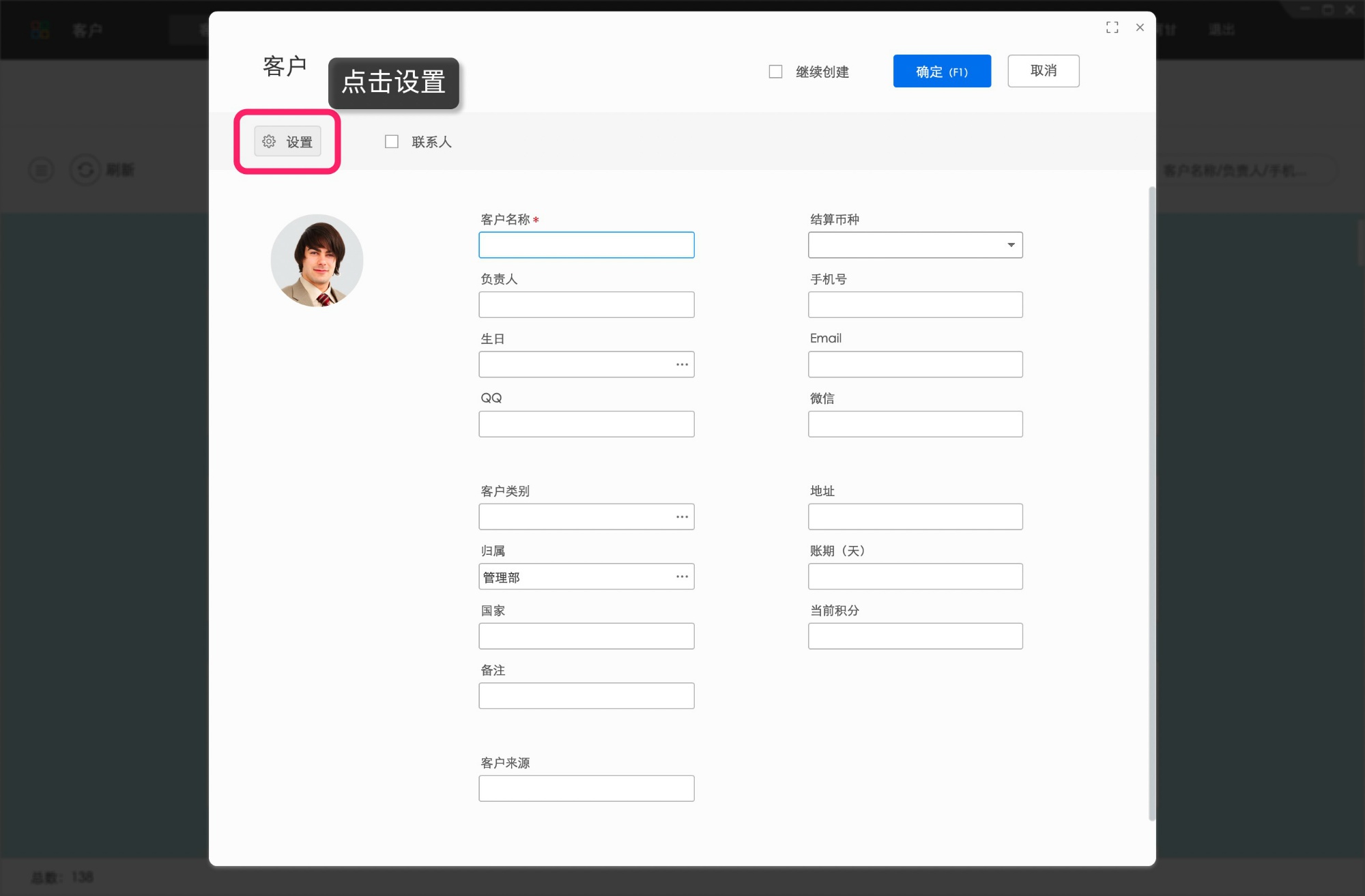Click 退出 in the background top bar
This screenshot has height=896, width=1365.
[1222, 29]
